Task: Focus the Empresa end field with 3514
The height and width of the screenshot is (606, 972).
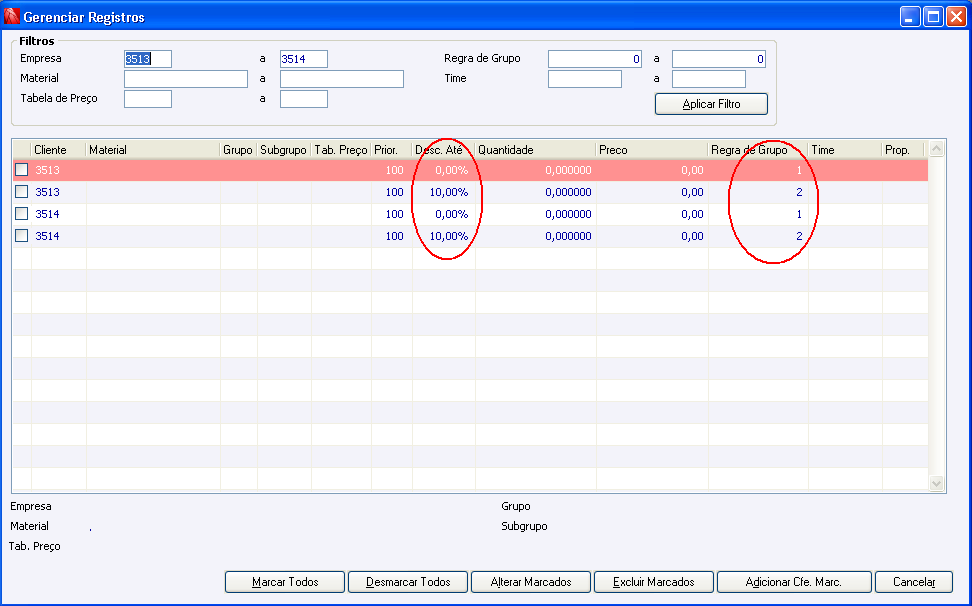Action: coord(304,59)
